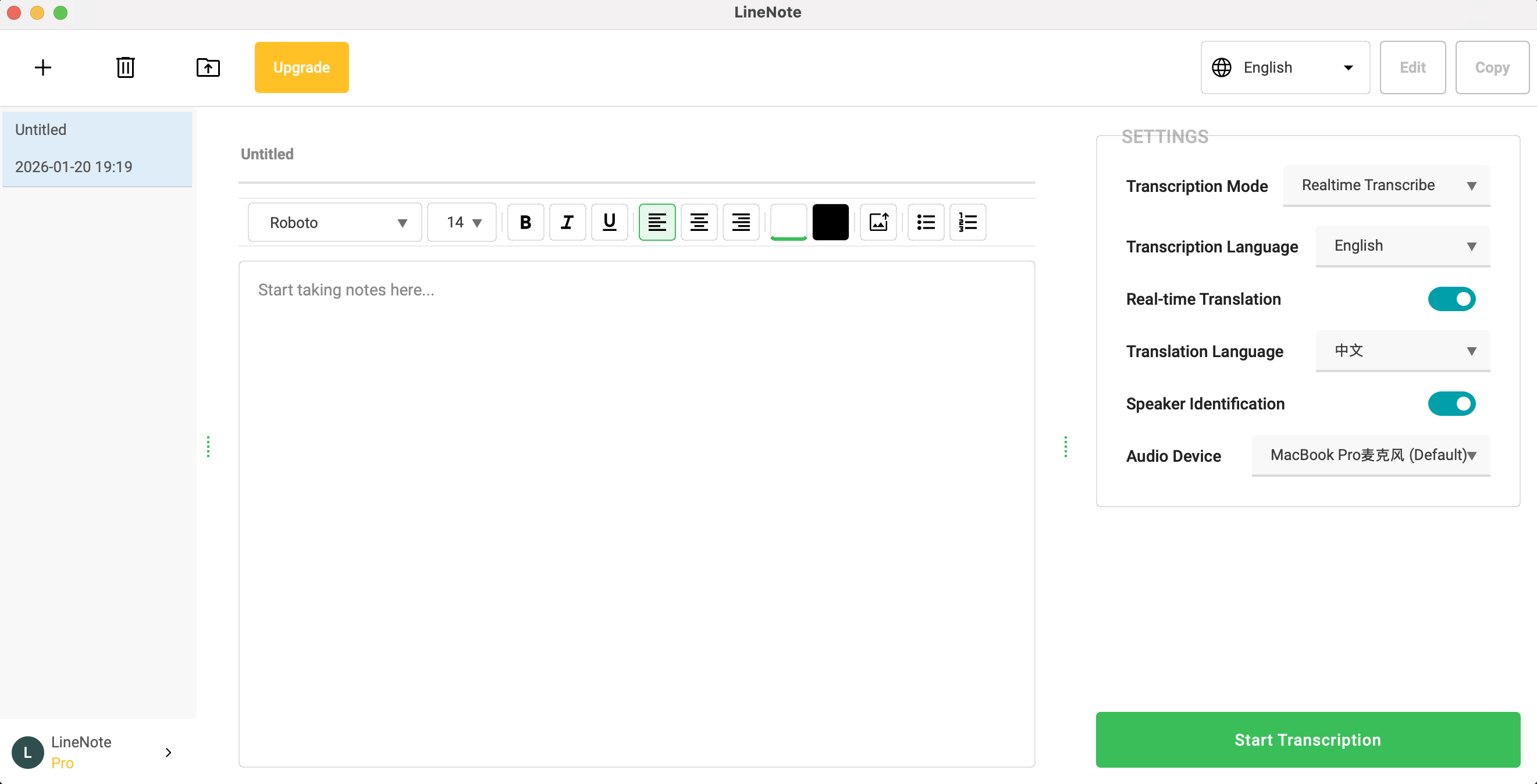Open the LineNote Pro account menu
This screenshot has height=784, width=1537.
click(92, 752)
